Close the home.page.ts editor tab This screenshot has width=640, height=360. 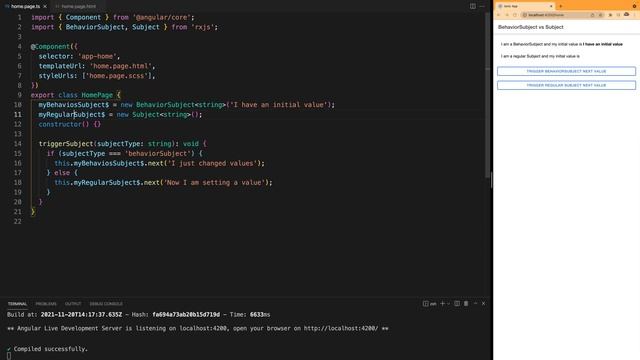[45, 7]
